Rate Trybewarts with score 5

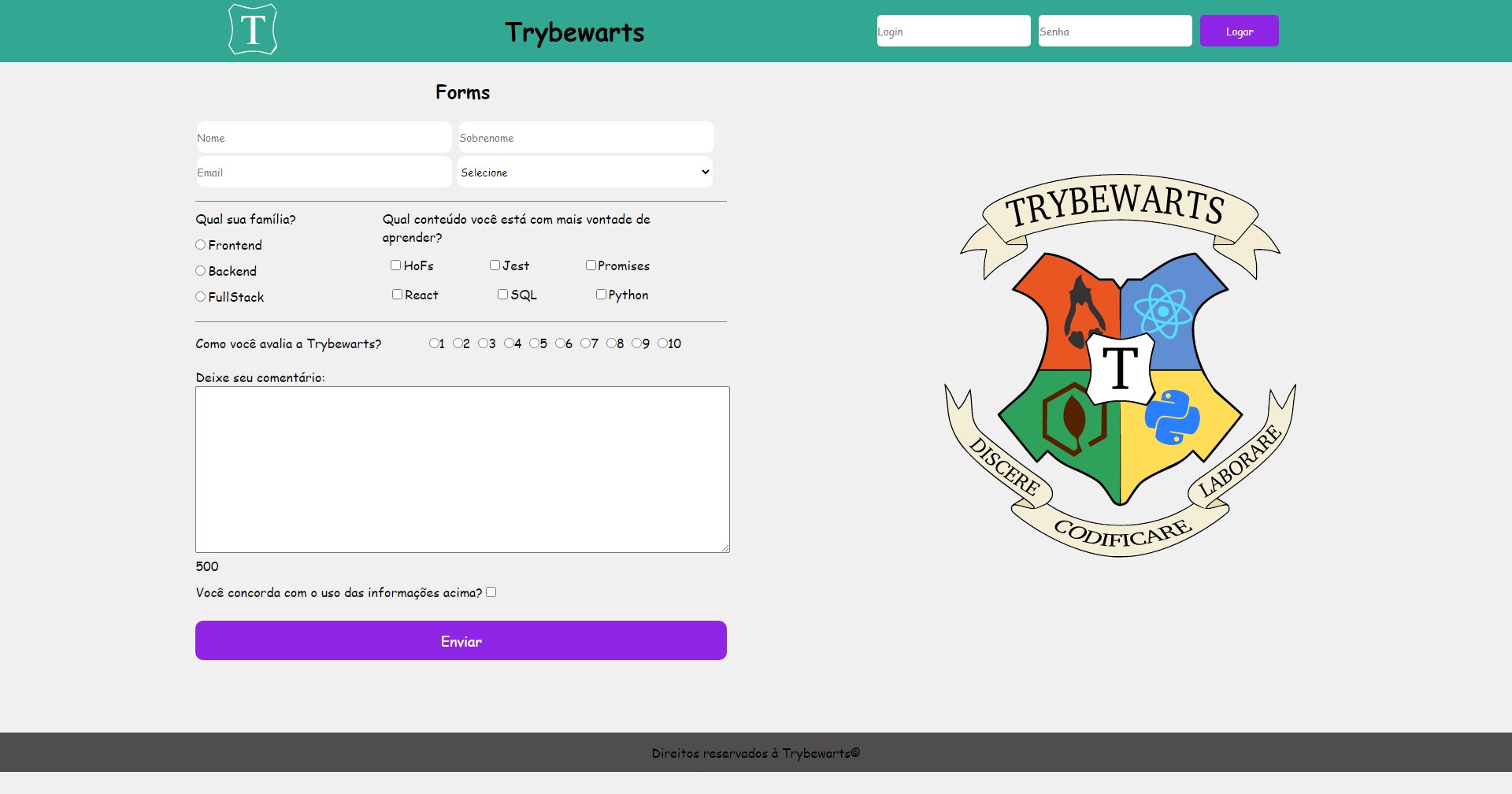[534, 343]
